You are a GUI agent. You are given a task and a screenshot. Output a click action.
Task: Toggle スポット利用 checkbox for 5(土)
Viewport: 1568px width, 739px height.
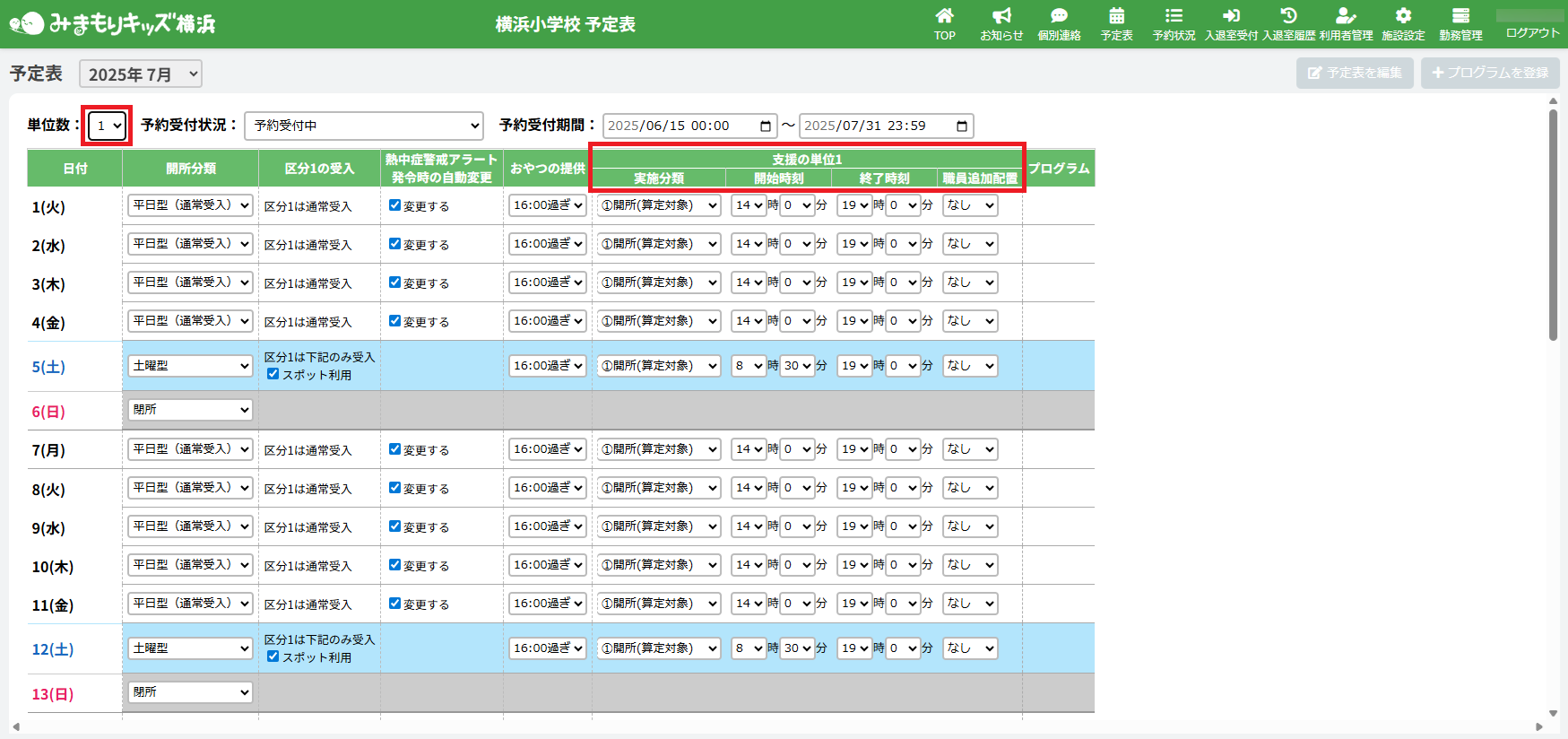click(273, 374)
